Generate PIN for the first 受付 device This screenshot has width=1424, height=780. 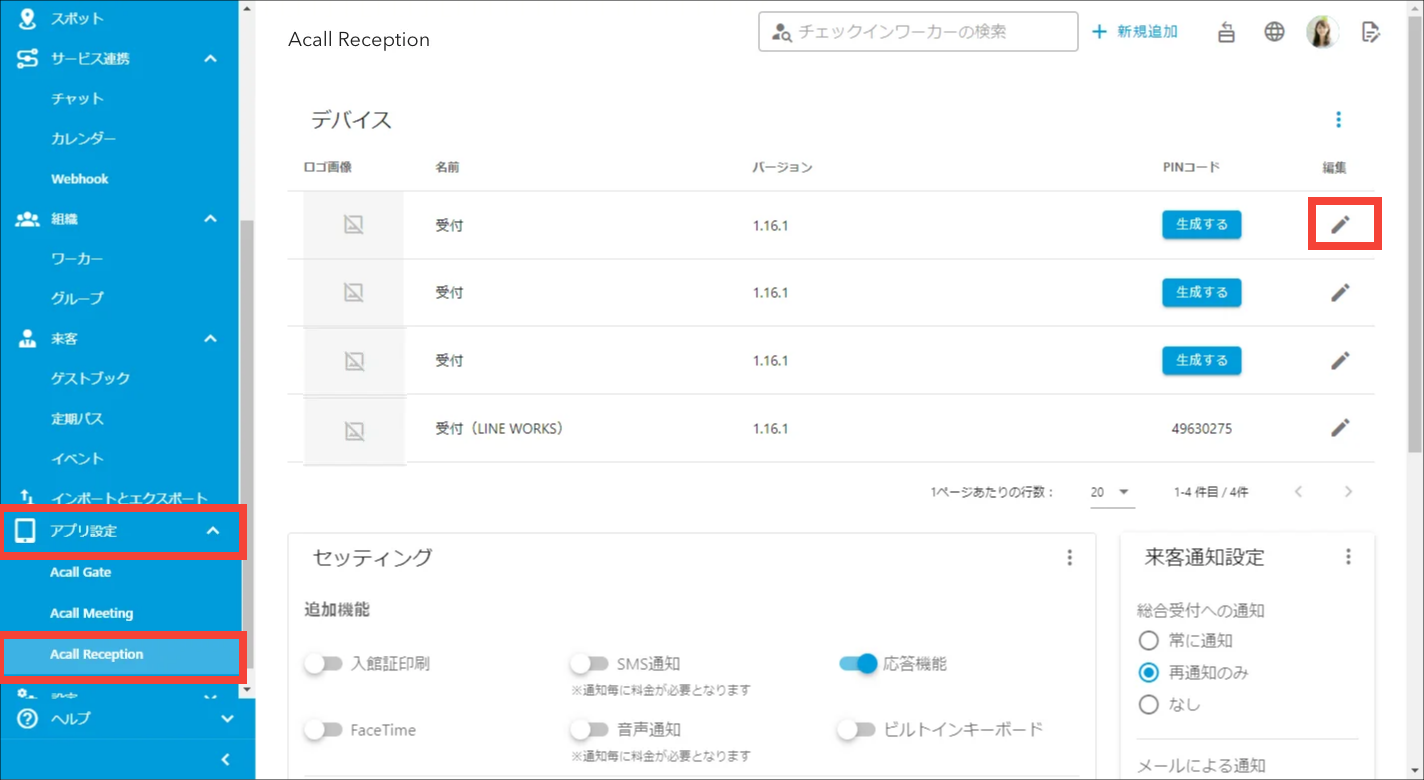point(1201,225)
